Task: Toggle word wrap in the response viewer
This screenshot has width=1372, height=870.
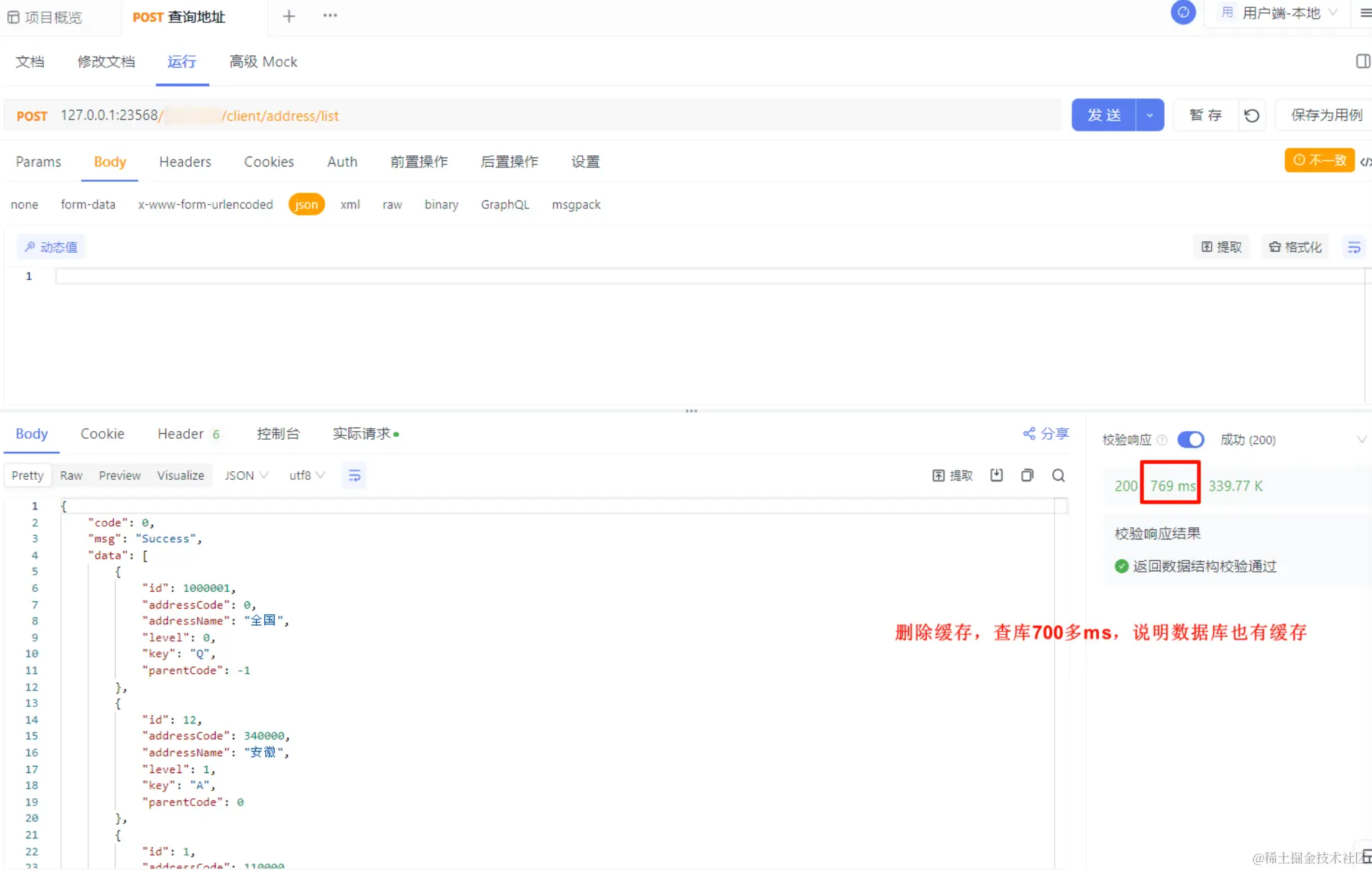Action: (354, 476)
